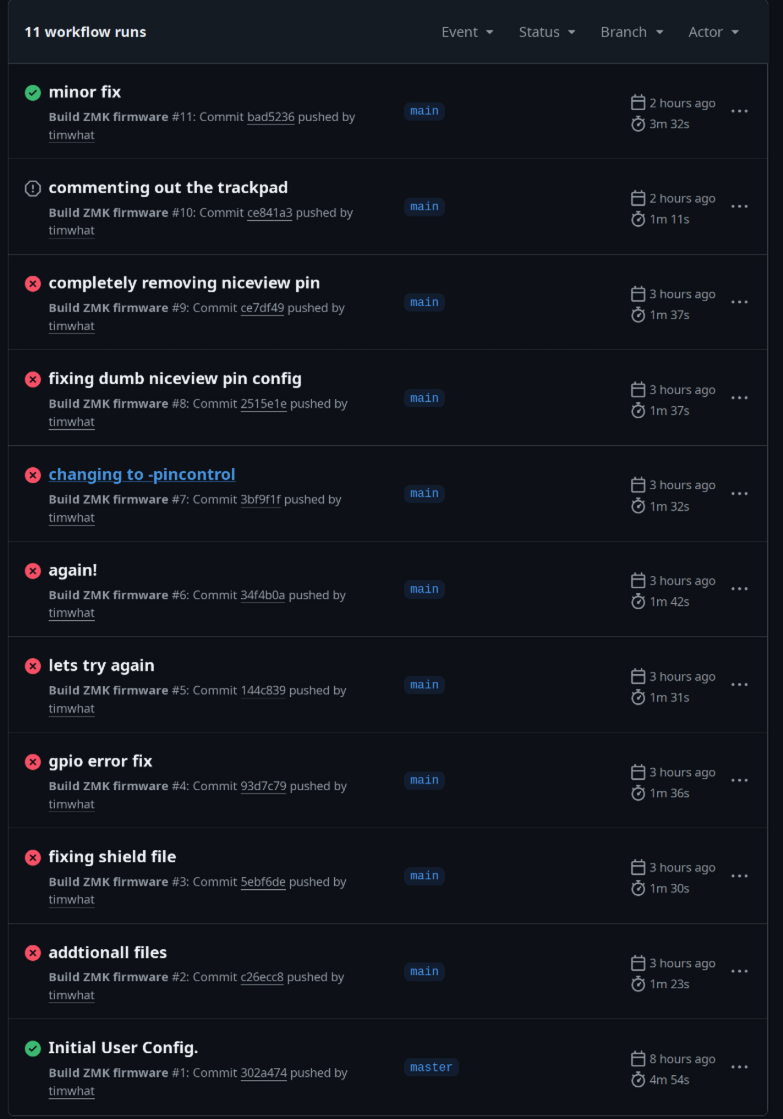
Task: Open the Status filter dropdown
Action: 547,31
